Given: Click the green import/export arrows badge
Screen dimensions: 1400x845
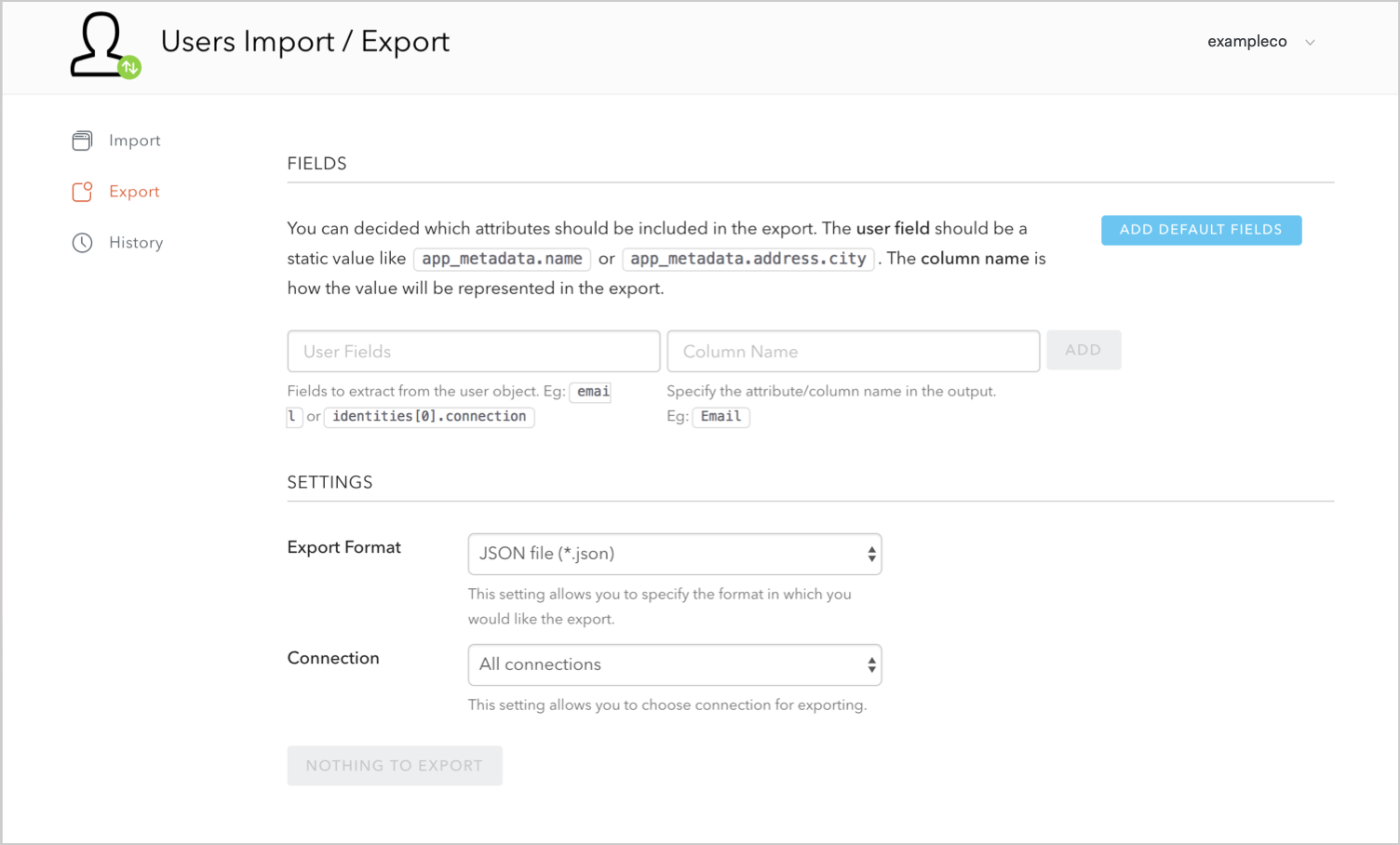Looking at the screenshot, I should pyautogui.click(x=129, y=66).
